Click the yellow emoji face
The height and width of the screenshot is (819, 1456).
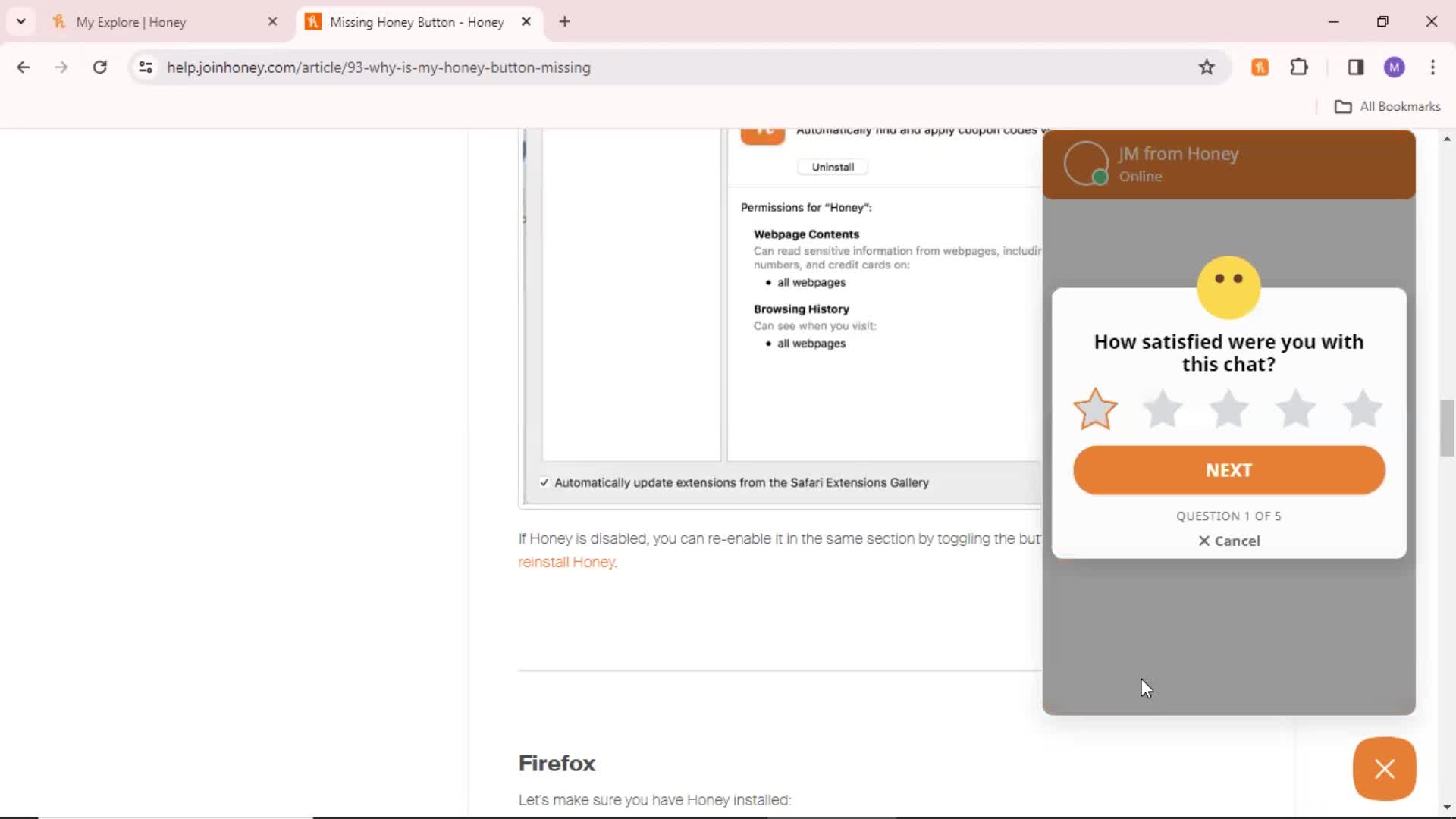1228,287
